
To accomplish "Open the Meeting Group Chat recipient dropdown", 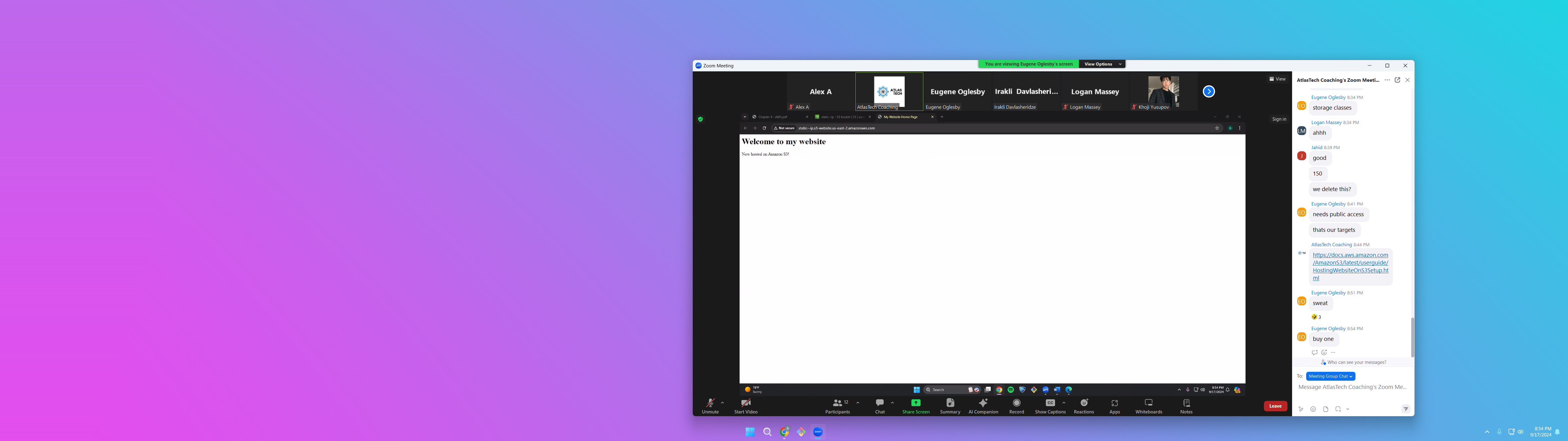I will [1331, 376].
